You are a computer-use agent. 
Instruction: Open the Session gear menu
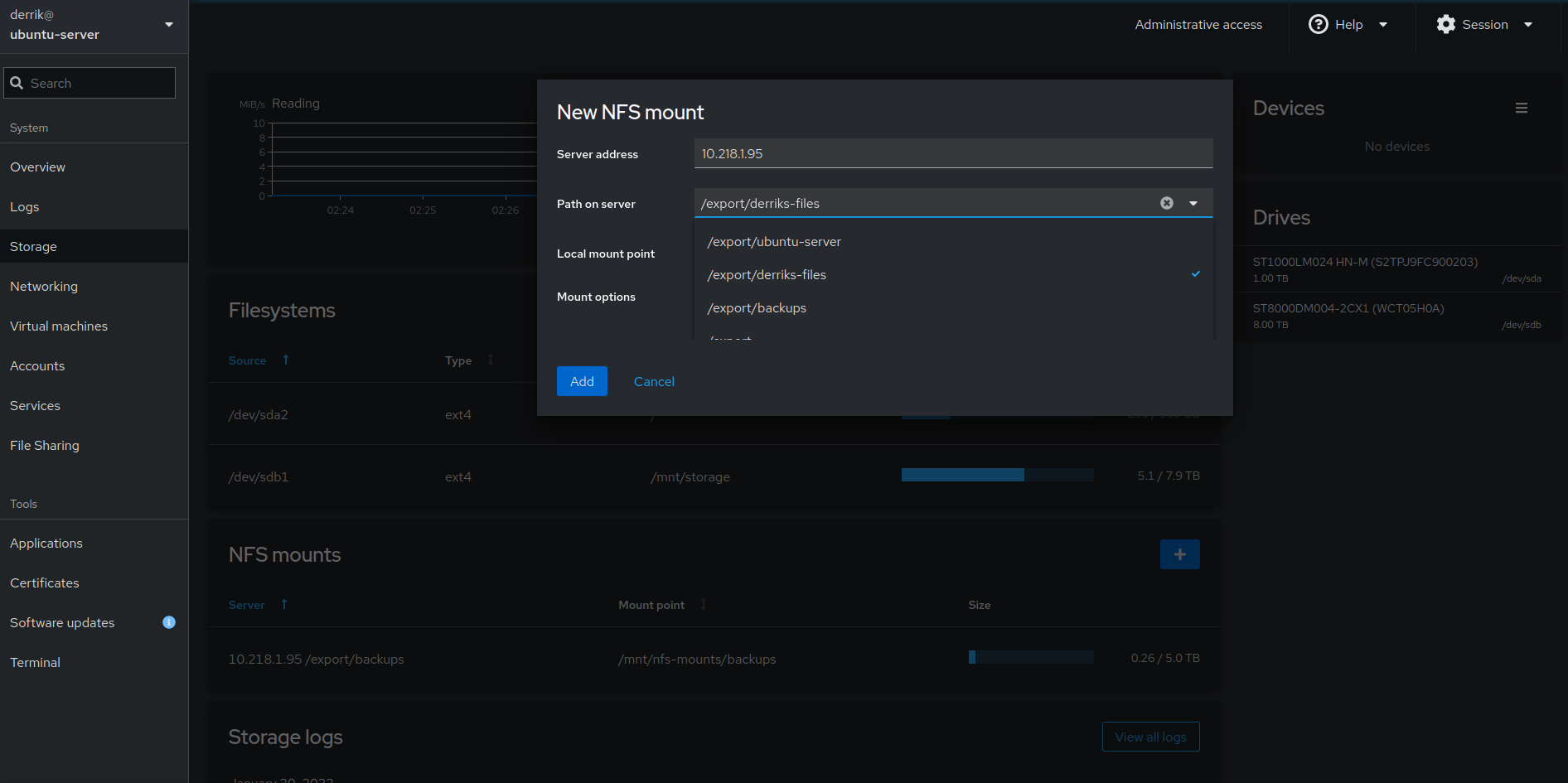click(1484, 25)
